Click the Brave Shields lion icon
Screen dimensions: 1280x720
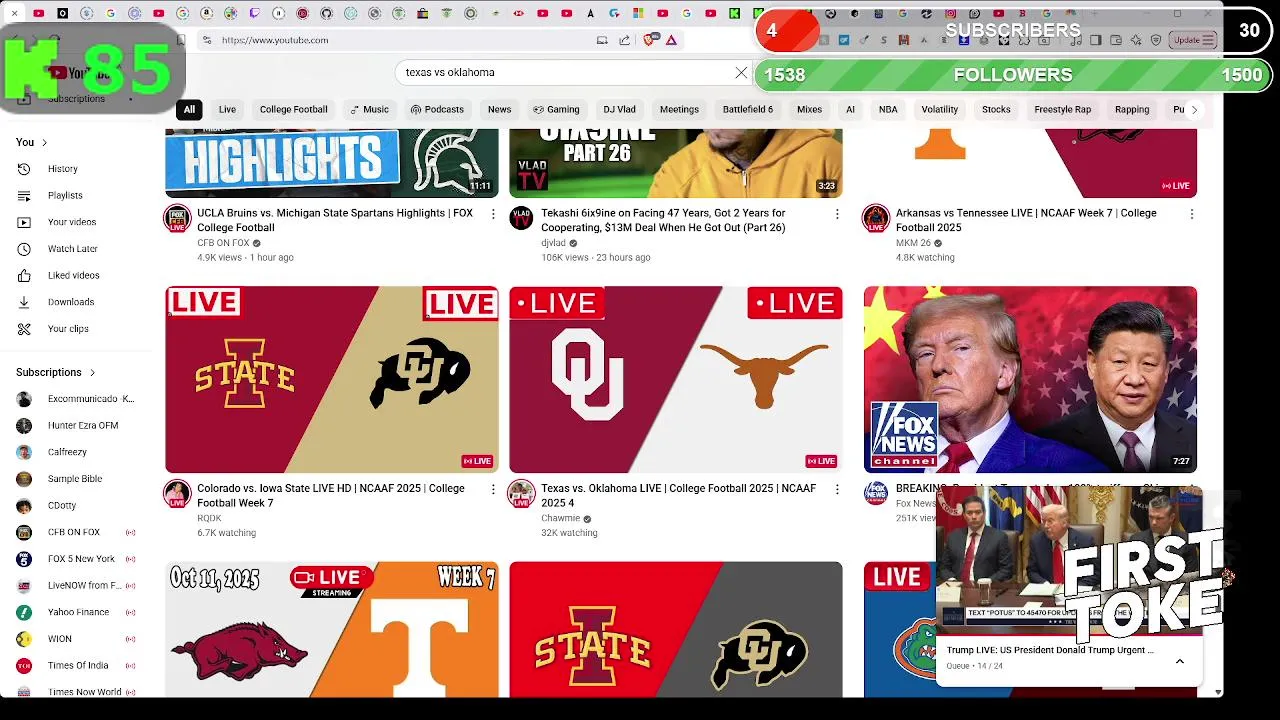click(x=651, y=40)
